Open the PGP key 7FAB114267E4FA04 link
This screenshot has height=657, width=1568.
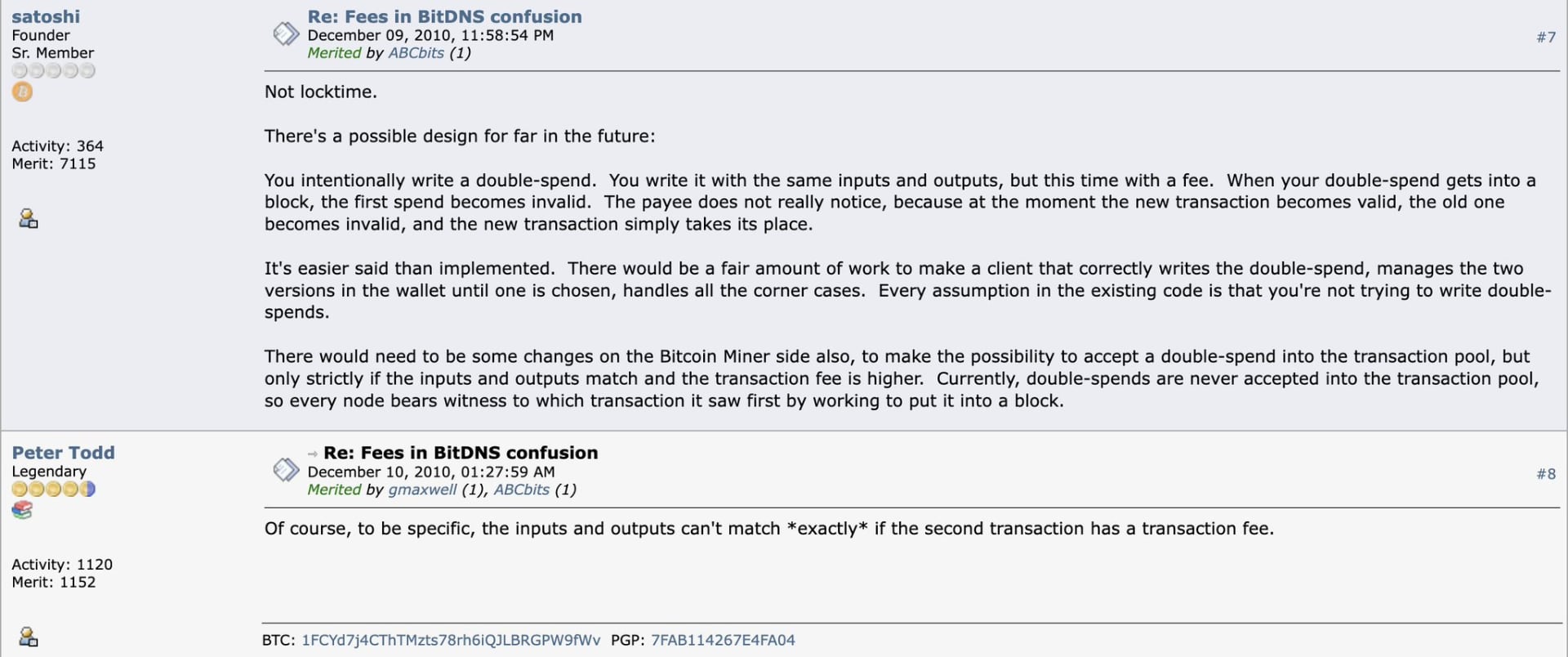[x=723, y=641]
